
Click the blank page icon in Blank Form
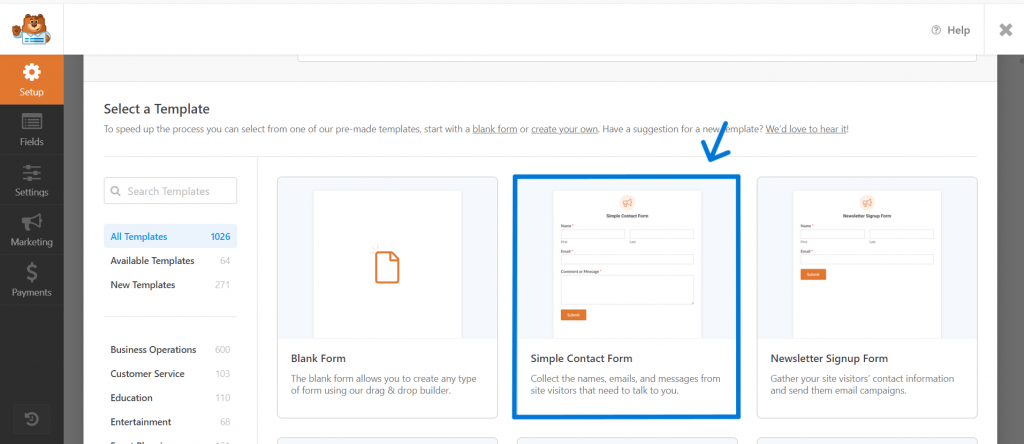387,265
